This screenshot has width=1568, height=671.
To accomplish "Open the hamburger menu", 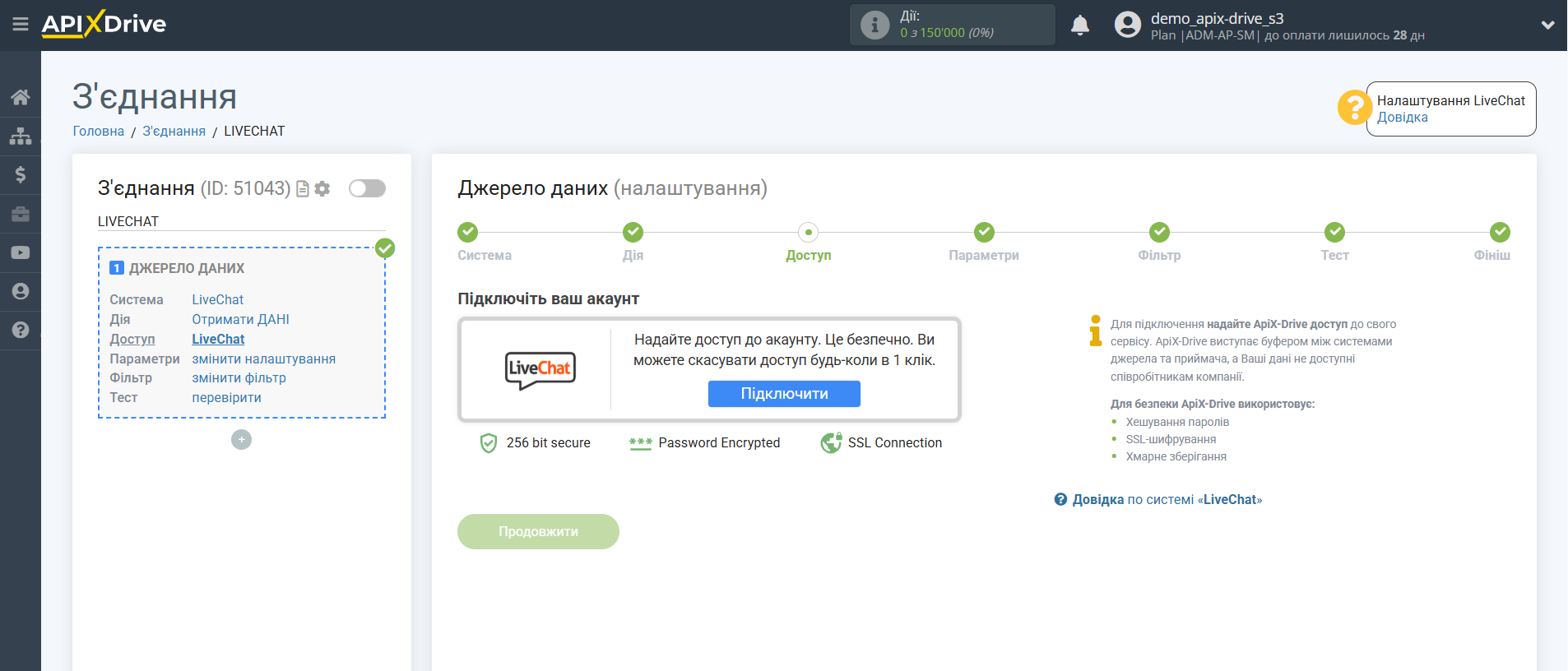I will (x=21, y=25).
